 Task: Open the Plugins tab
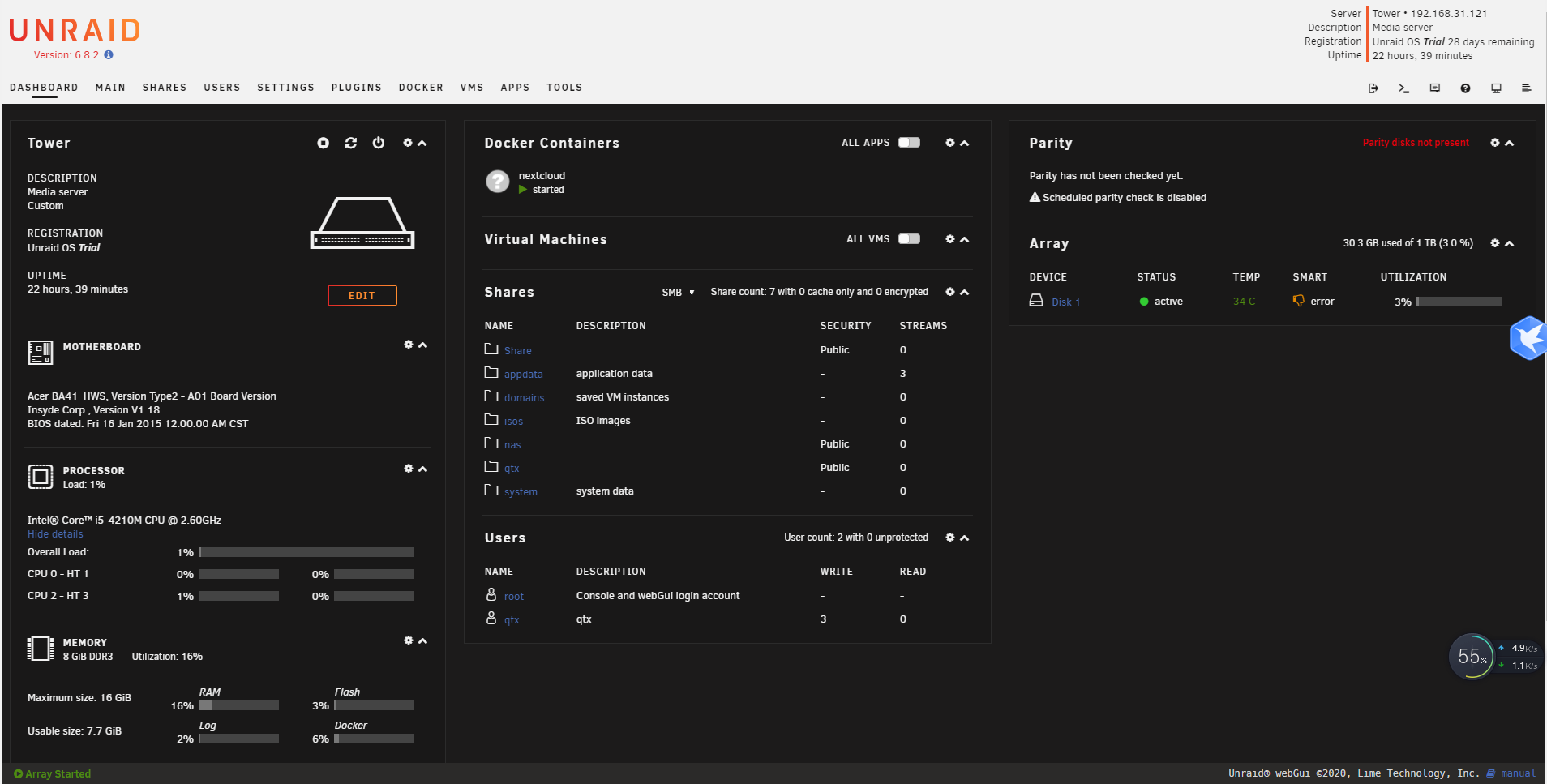tap(357, 88)
